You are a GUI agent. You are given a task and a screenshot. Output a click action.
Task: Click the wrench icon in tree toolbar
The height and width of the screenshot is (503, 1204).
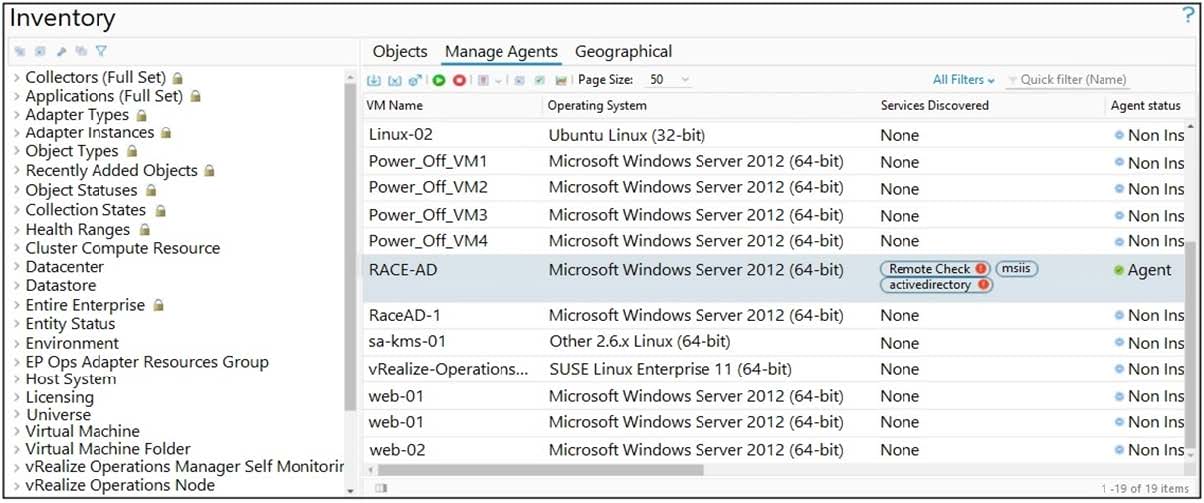[x=62, y=51]
